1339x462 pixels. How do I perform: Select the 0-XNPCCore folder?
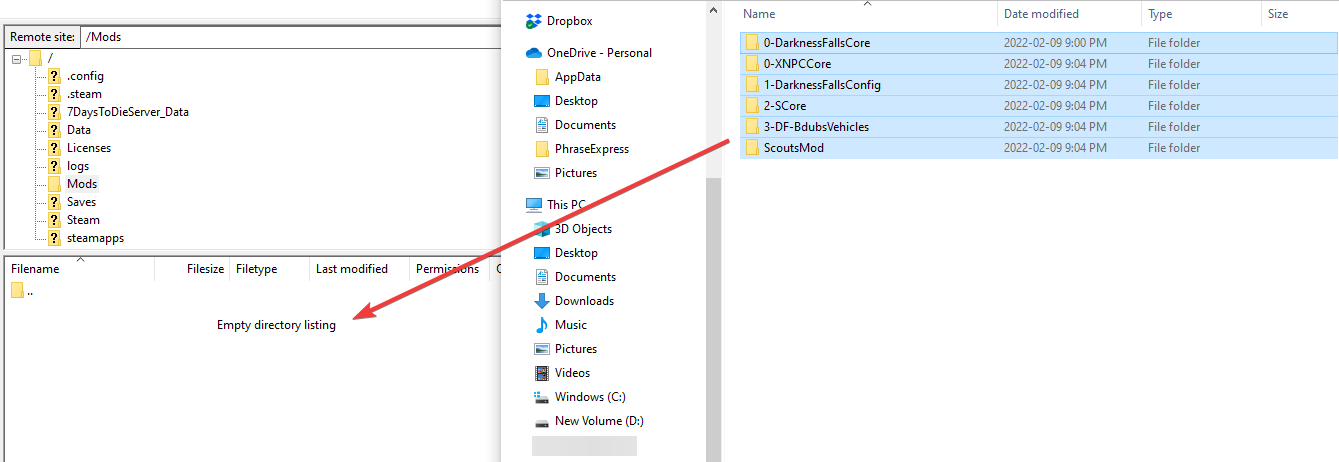tap(1038, 64)
